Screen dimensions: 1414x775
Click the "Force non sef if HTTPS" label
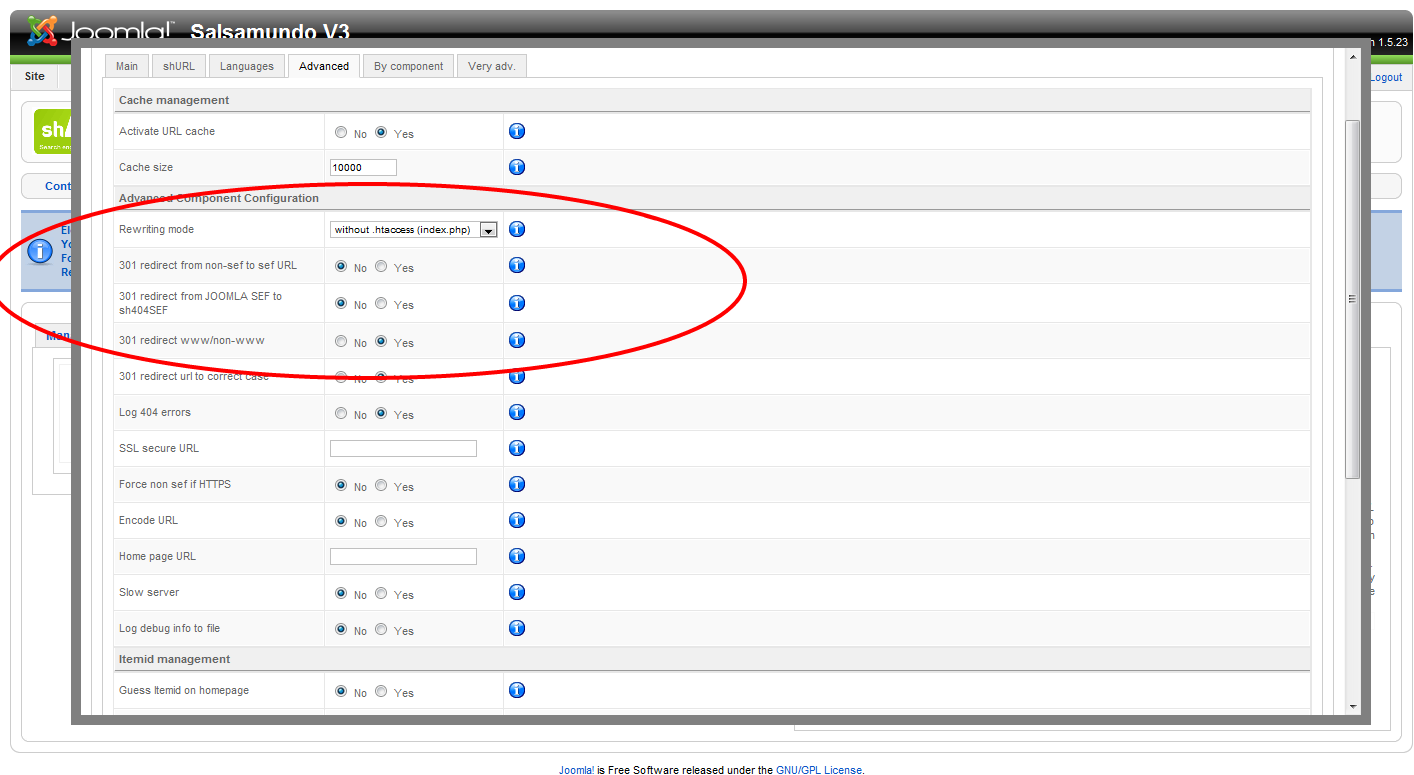[x=175, y=484]
